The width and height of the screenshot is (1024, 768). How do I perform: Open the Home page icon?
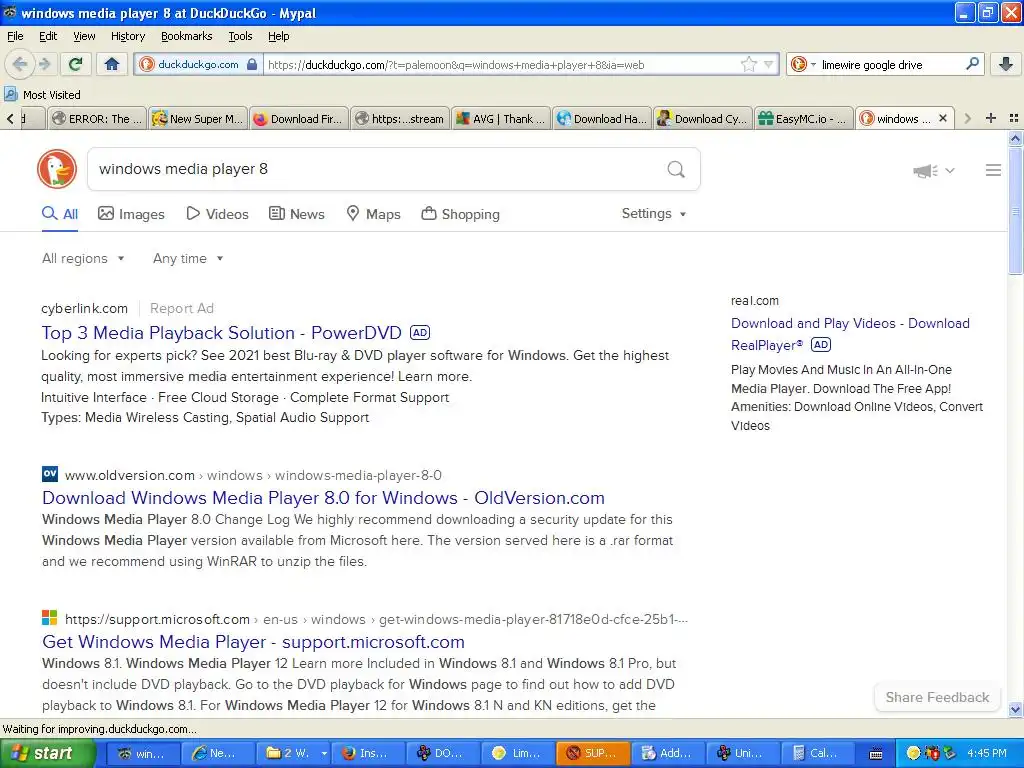coord(112,64)
